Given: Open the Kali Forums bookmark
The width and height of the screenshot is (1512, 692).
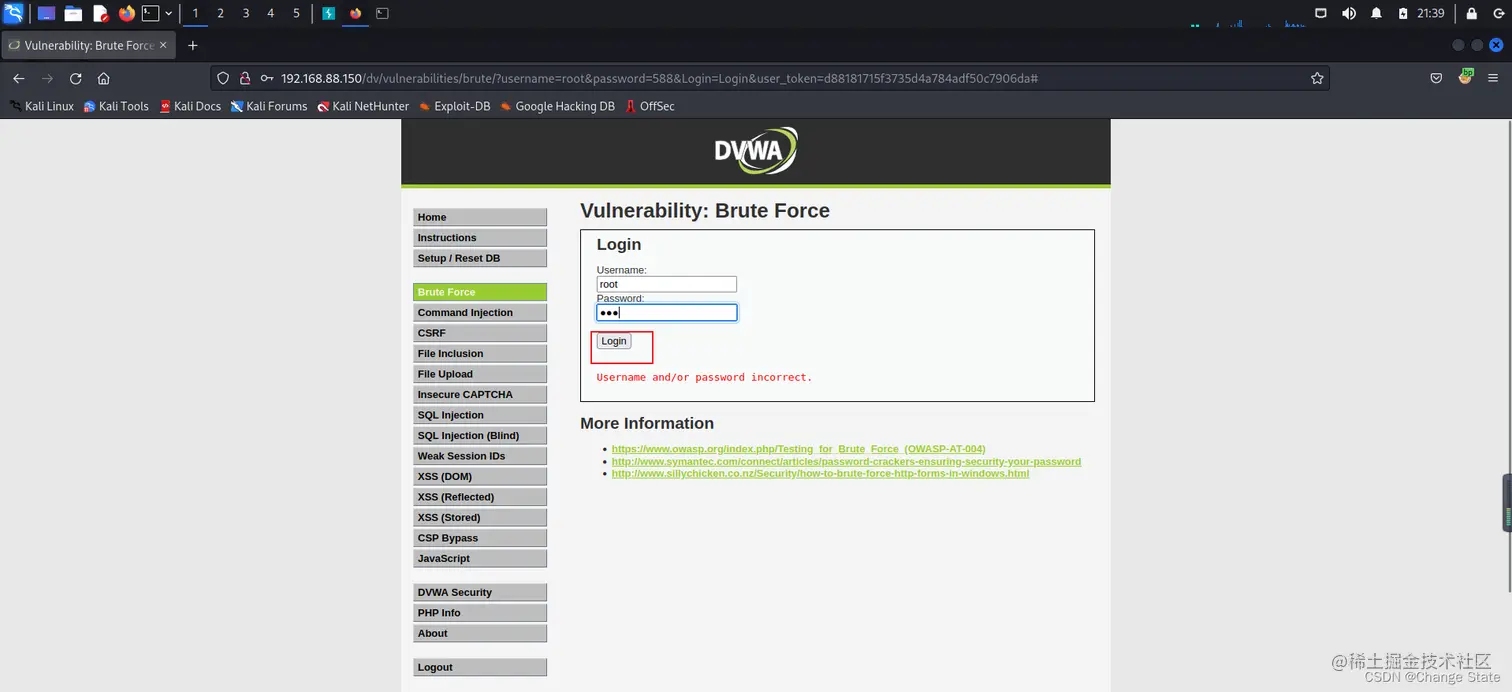Looking at the screenshot, I should (269, 106).
